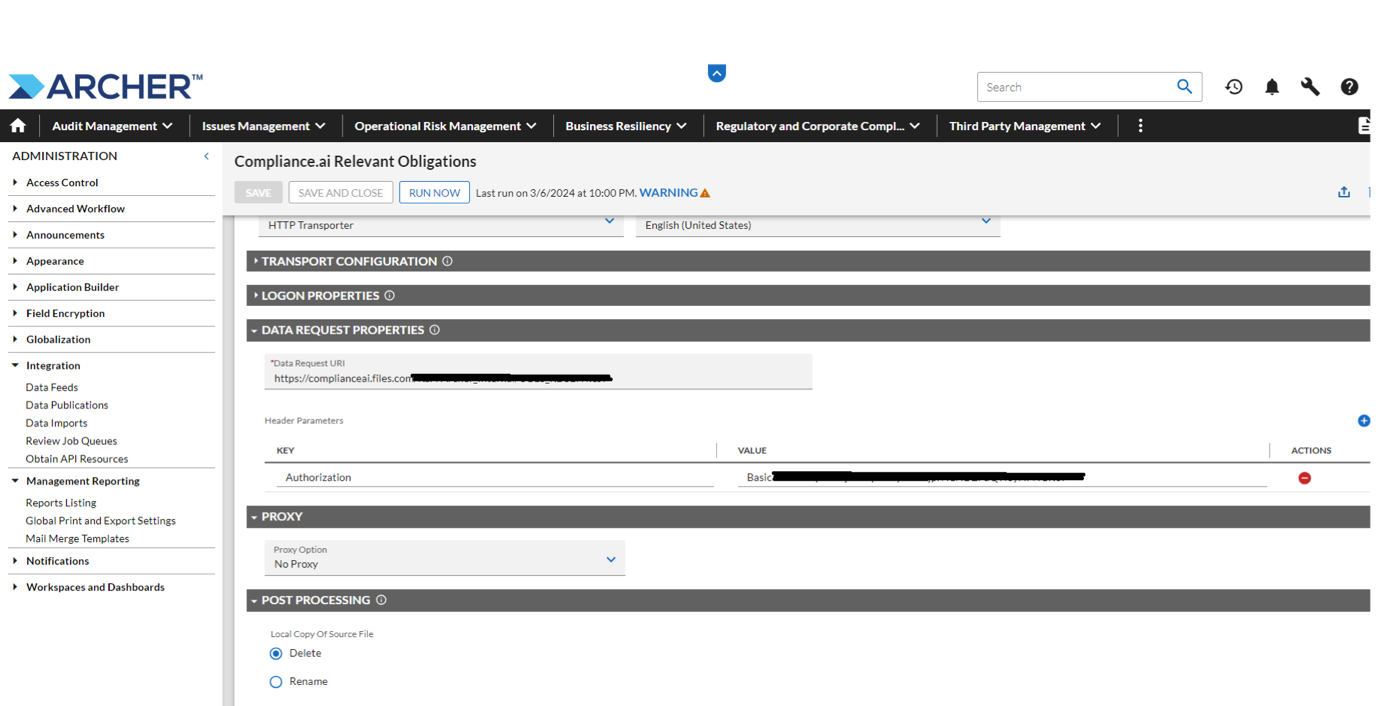Viewport: 1376px width, 706px height.
Task: Click the export share icon
Action: [x=1344, y=192]
